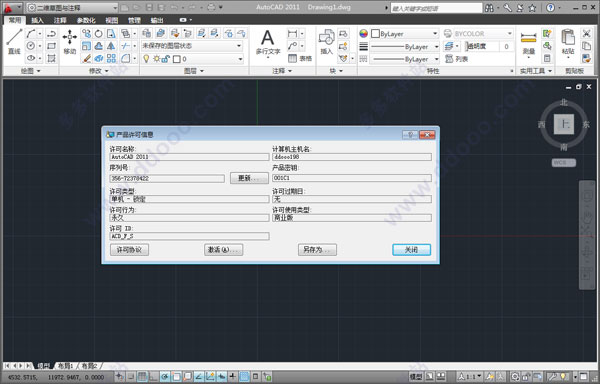Open the workspace 二维草图与注释 dropdown
Screen dimensions: 600x384
(72, 7)
